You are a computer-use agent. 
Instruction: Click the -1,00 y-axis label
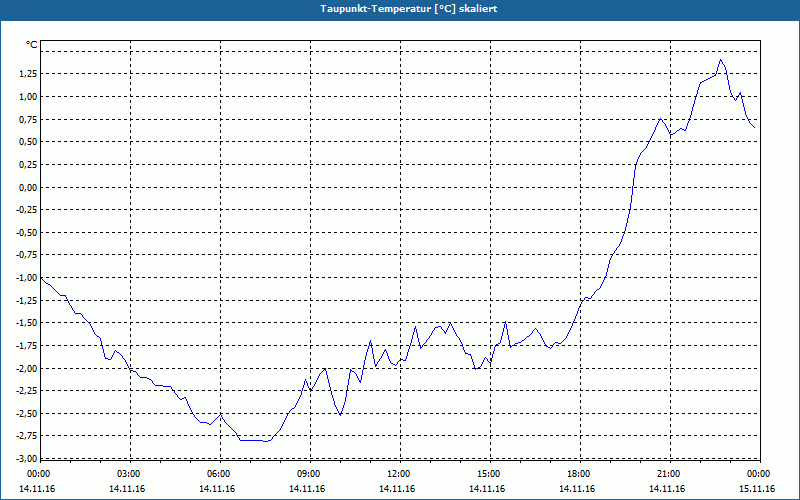27,278
